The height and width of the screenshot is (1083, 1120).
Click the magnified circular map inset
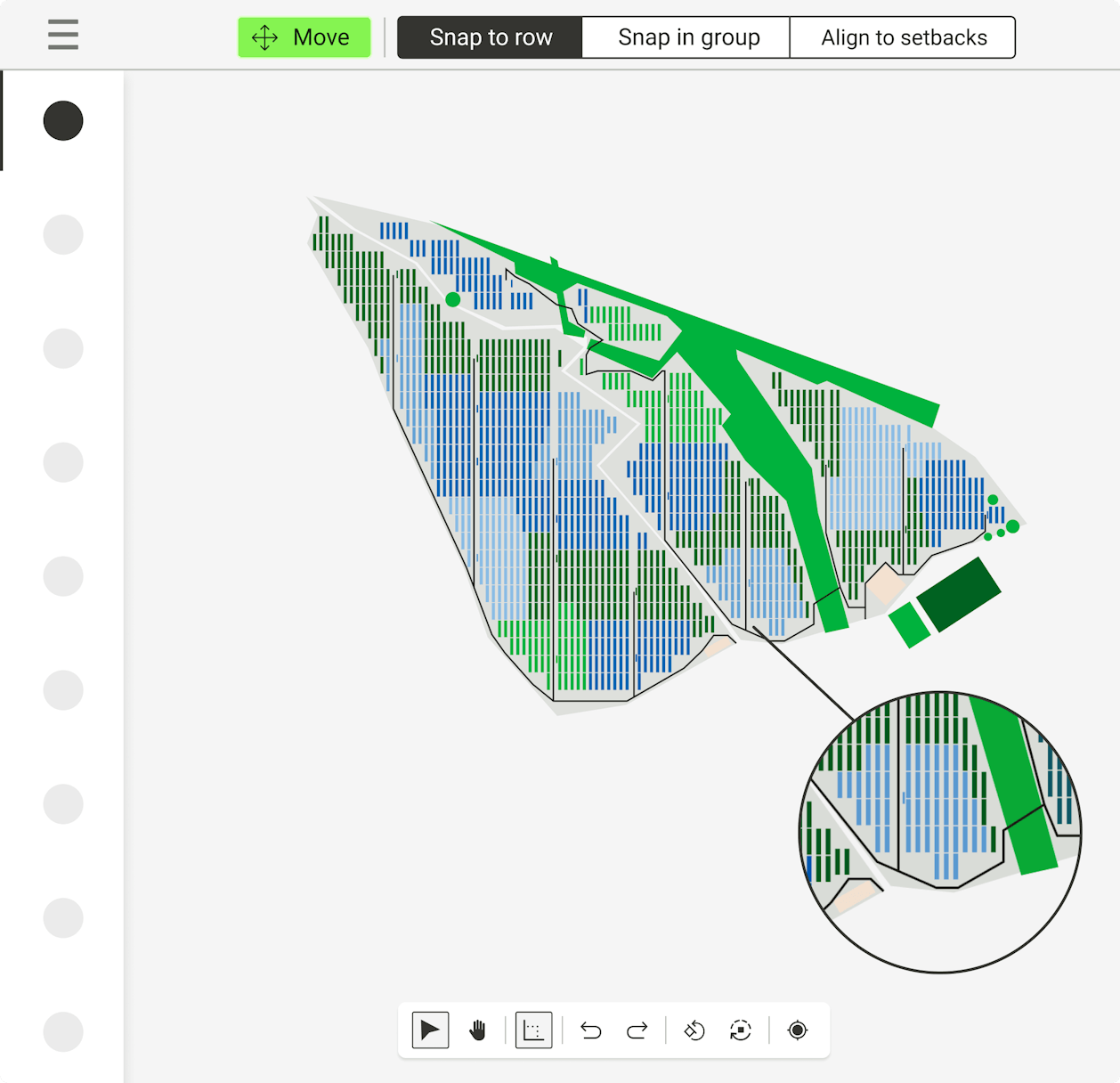click(x=940, y=832)
